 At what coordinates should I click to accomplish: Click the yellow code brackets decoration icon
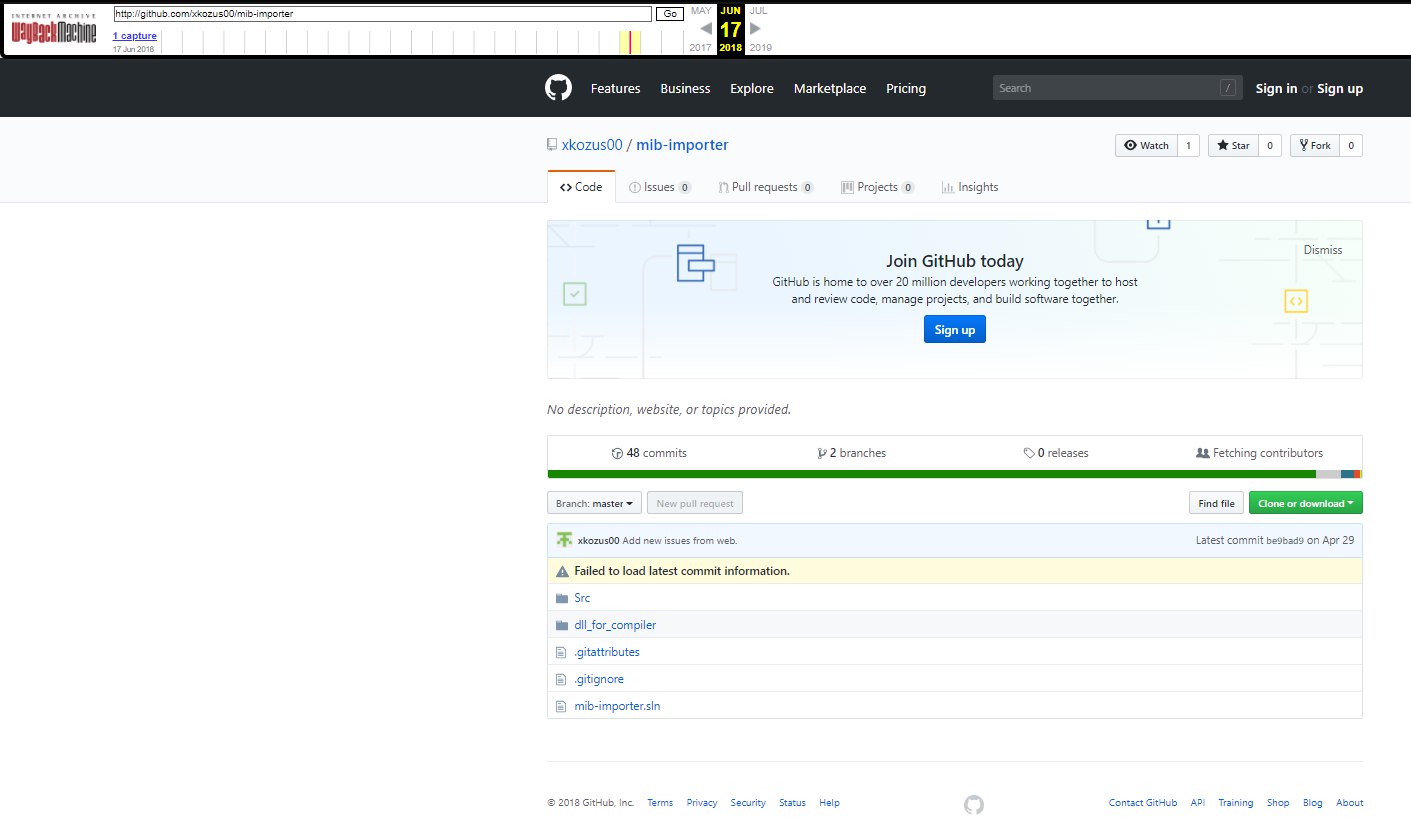click(x=1295, y=300)
